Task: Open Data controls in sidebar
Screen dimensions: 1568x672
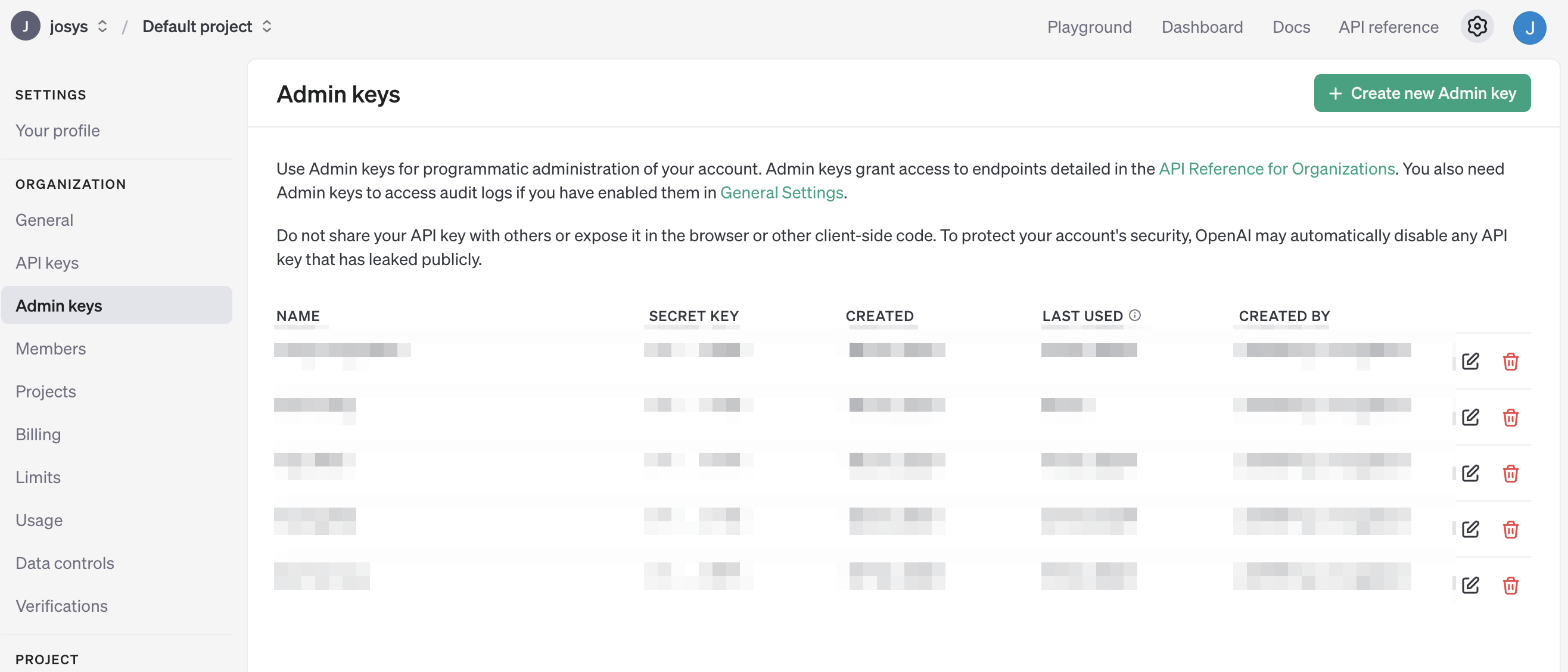Action: [64, 563]
